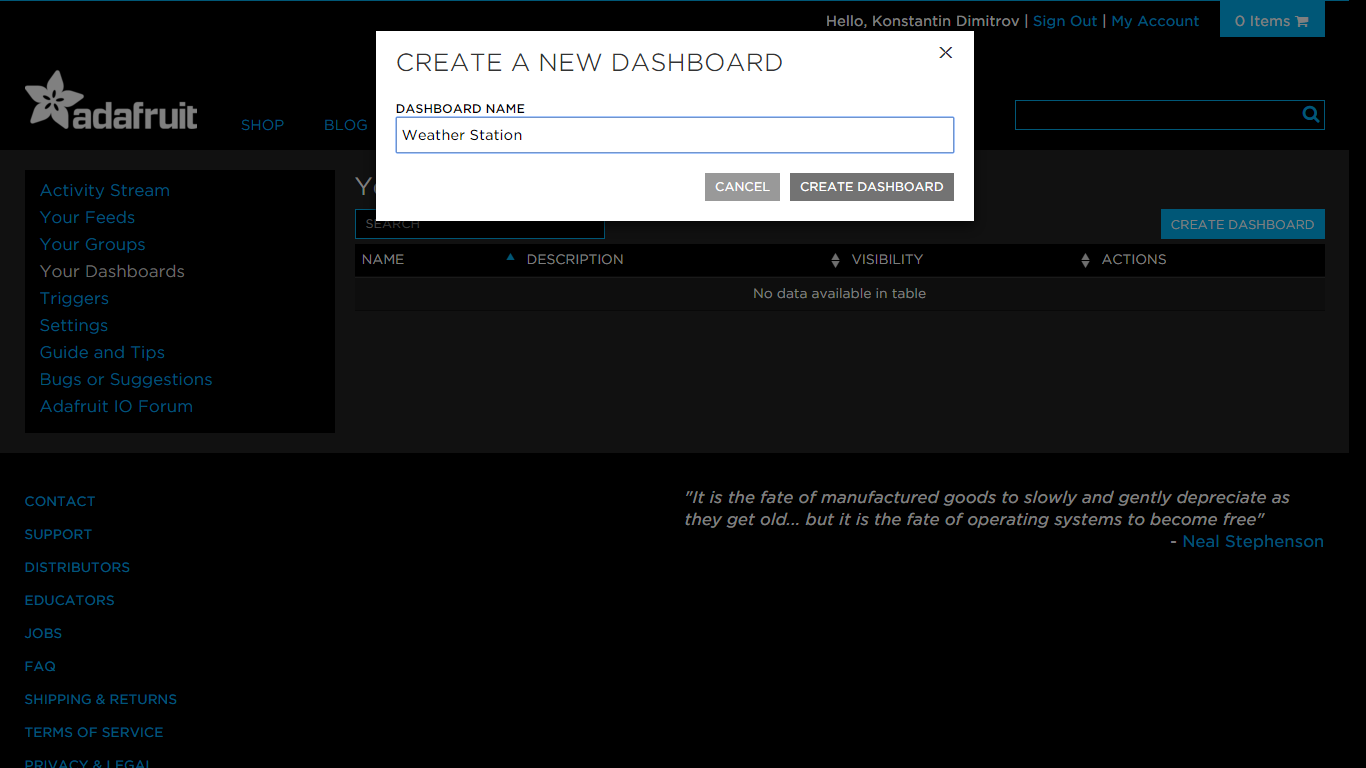Open My Account
Image resolution: width=1366 pixels, height=768 pixels.
[1155, 20]
